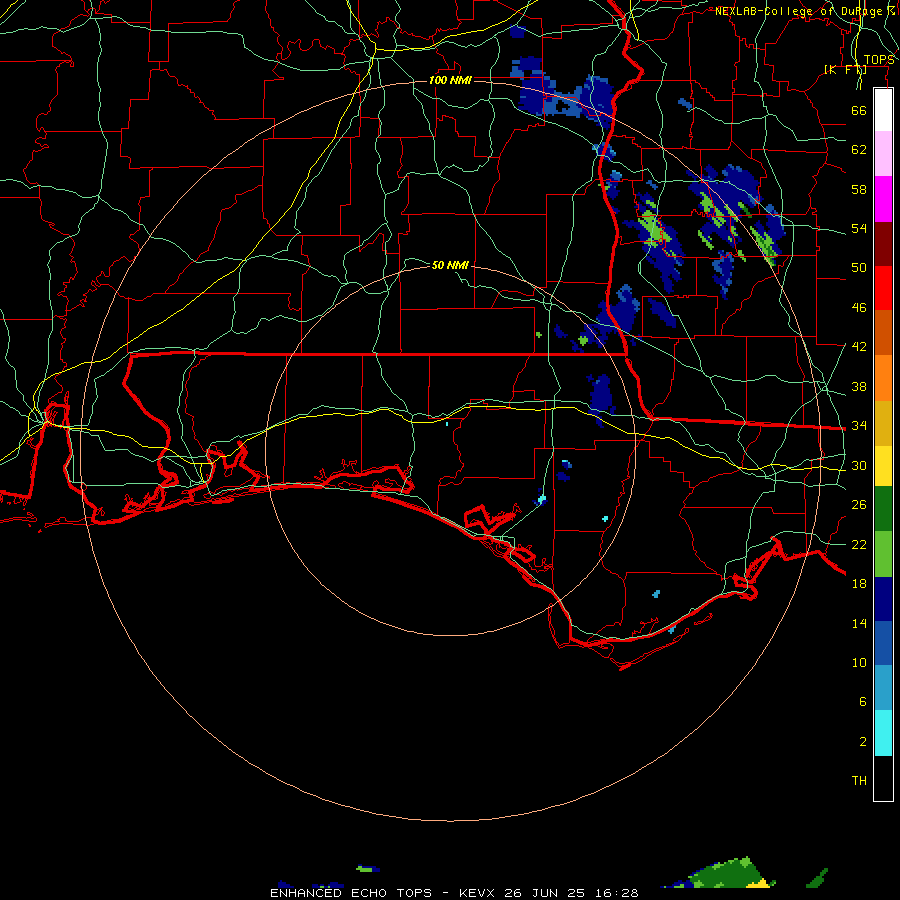
Task: Click the "46" scale label
Action: pyautogui.click(x=859, y=308)
